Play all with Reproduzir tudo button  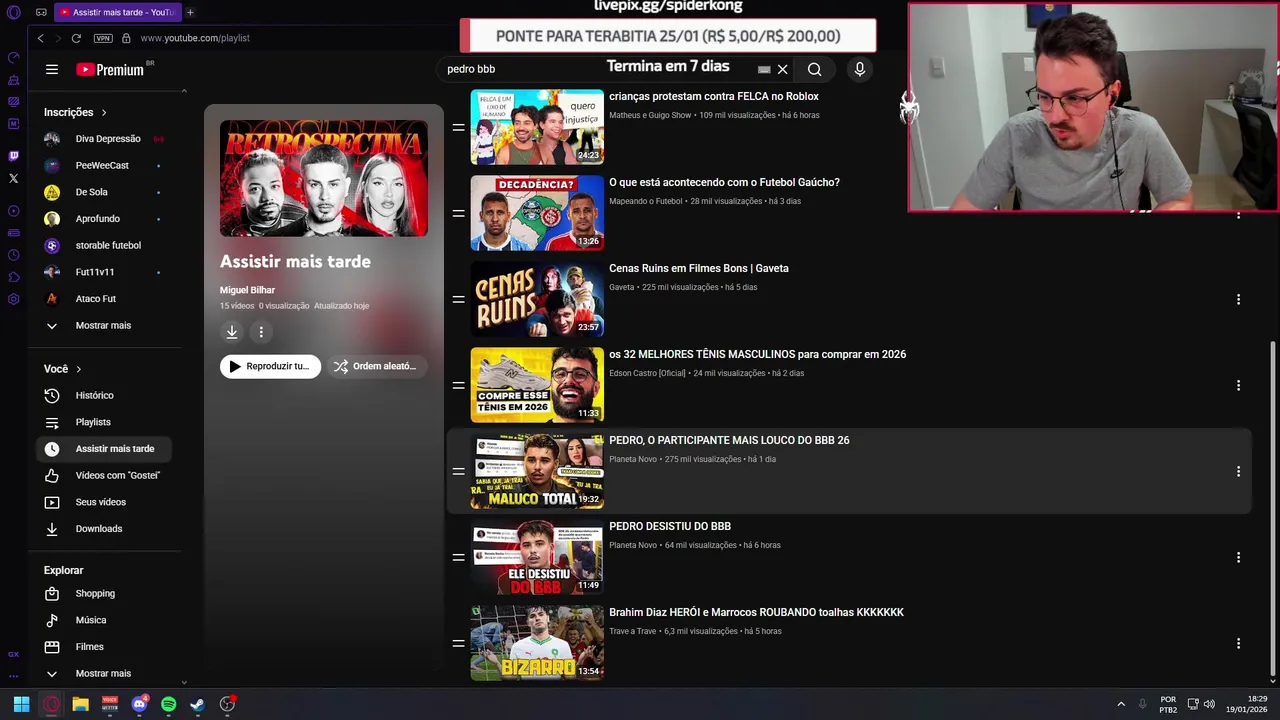[x=270, y=366]
